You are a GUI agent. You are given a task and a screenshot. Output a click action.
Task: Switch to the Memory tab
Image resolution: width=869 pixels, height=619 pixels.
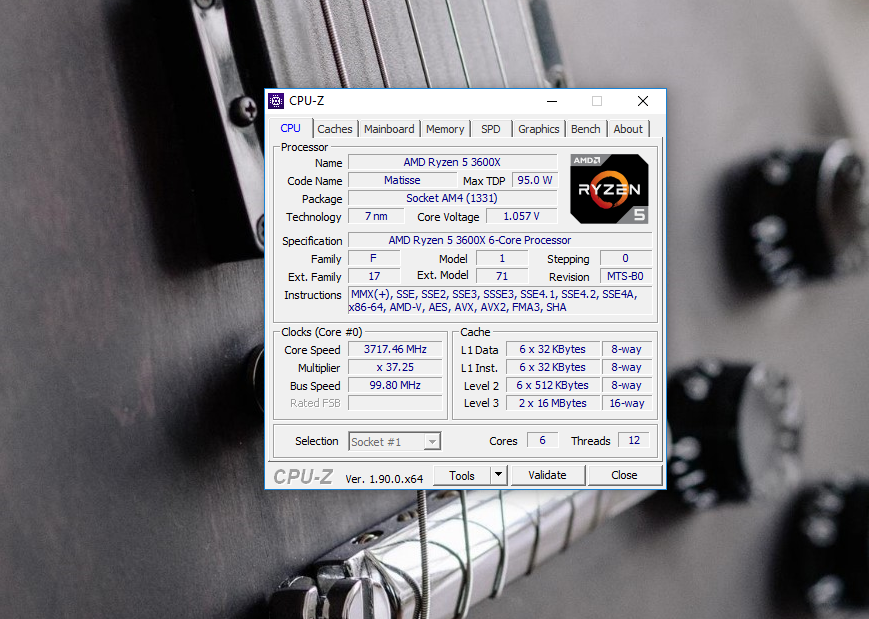point(445,129)
